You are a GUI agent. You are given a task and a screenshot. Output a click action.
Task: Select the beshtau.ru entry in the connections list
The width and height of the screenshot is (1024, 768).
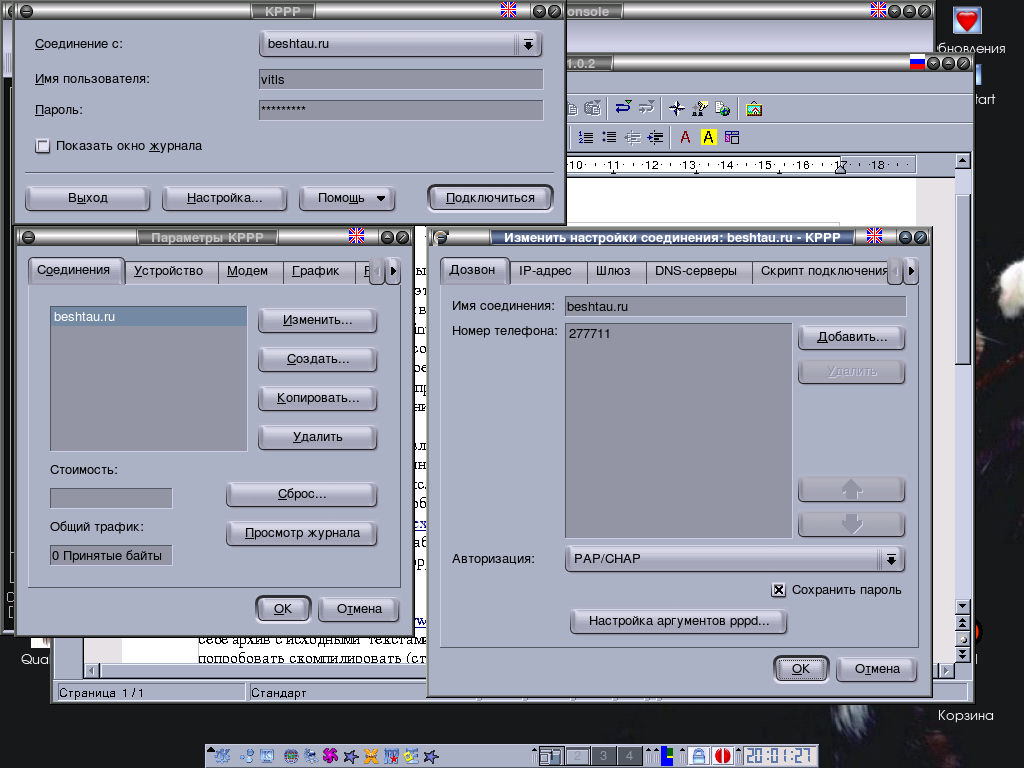tap(148, 317)
